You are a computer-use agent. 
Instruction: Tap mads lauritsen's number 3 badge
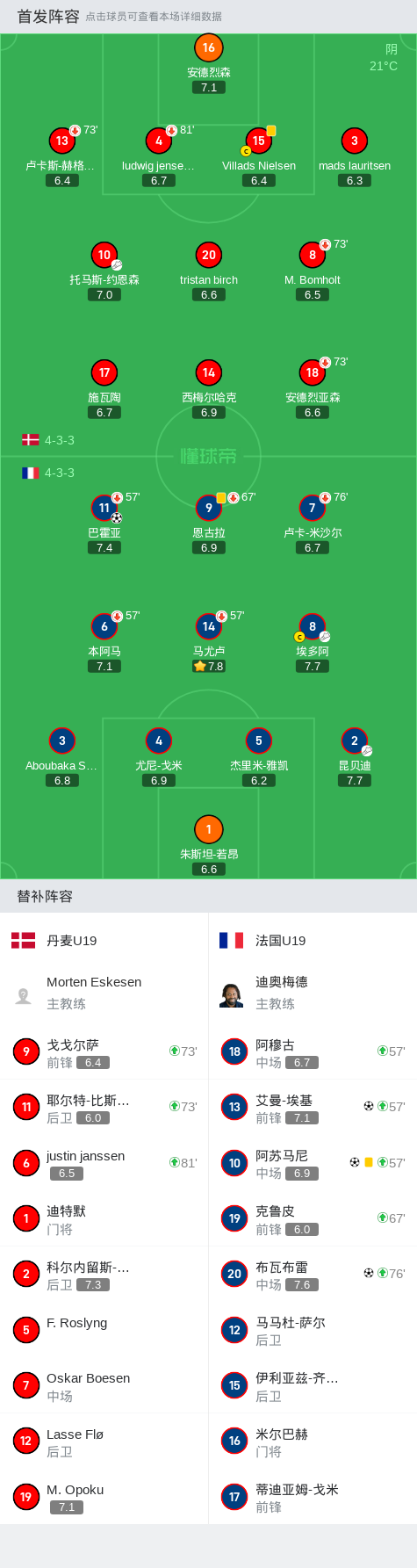click(x=355, y=141)
